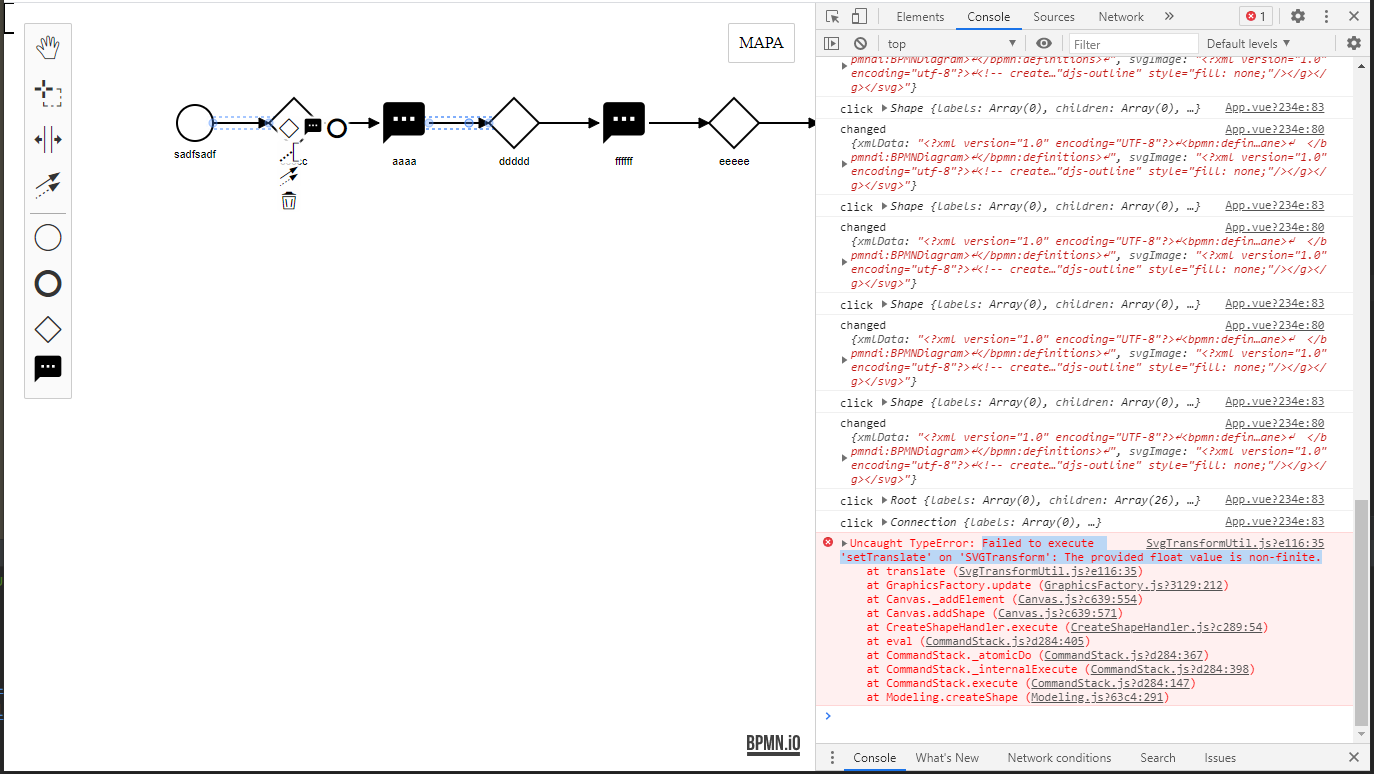Open the top frame context dropdown
Image resolution: width=1374 pixels, height=774 pixels.
pyautogui.click(x=950, y=43)
